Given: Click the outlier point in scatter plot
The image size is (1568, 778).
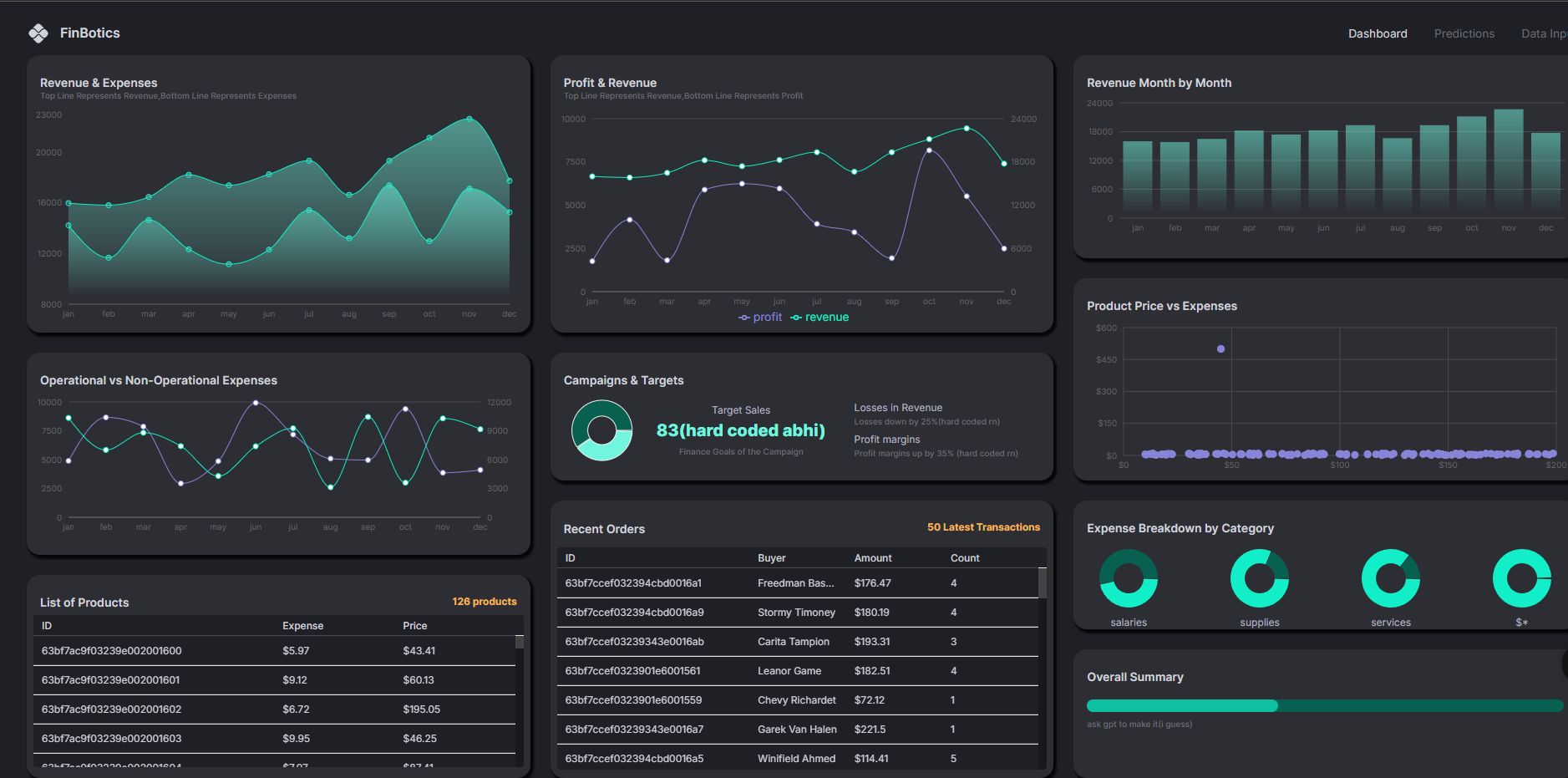Looking at the screenshot, I should point(1220,349).
